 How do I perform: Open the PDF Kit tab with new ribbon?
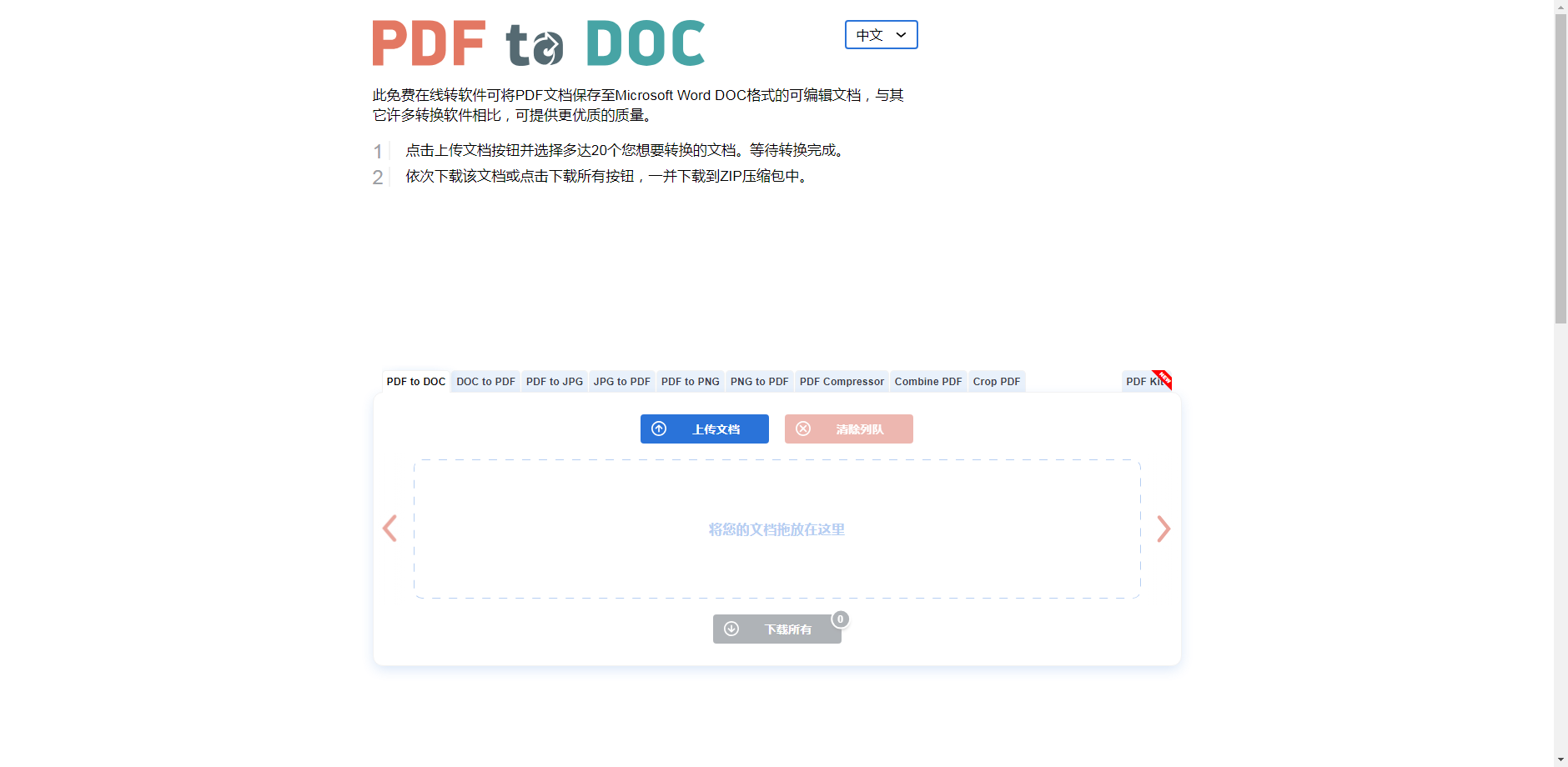coord(1147,382)
